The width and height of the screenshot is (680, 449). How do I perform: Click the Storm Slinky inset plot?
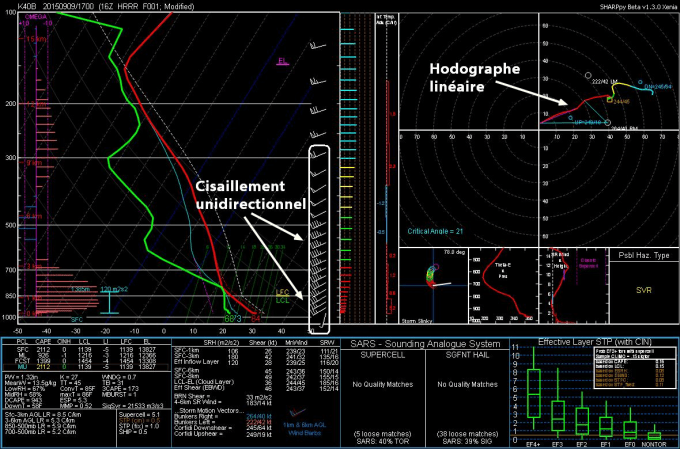click(433, 288)
